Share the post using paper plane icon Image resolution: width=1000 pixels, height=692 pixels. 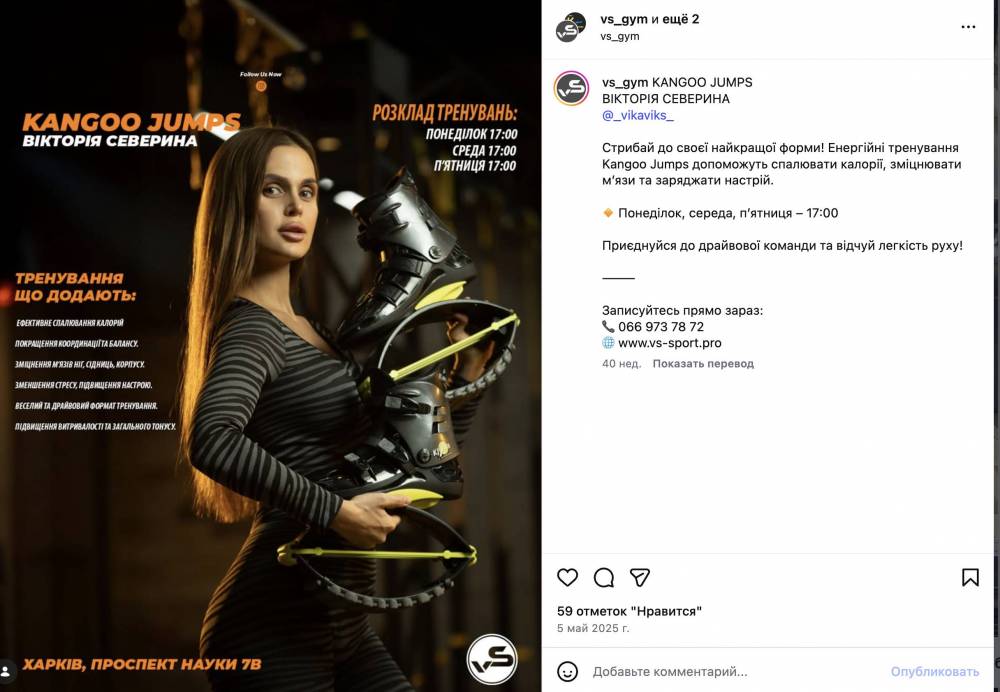[640, 577]
